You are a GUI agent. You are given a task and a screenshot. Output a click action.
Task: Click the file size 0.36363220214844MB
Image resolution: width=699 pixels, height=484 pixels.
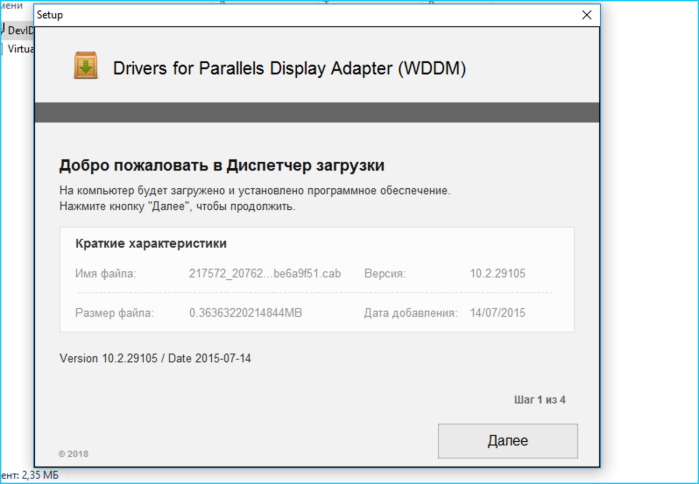pos(246,313)
